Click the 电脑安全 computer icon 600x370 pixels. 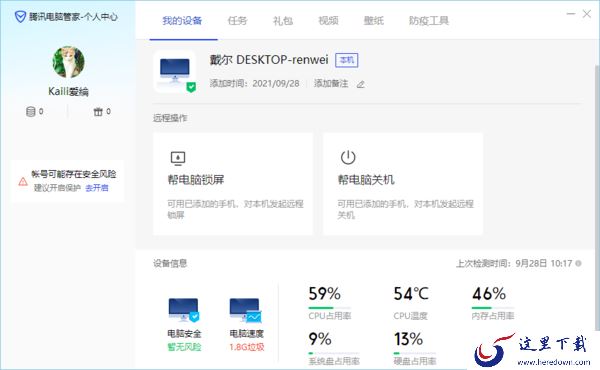tap(184, 310)
